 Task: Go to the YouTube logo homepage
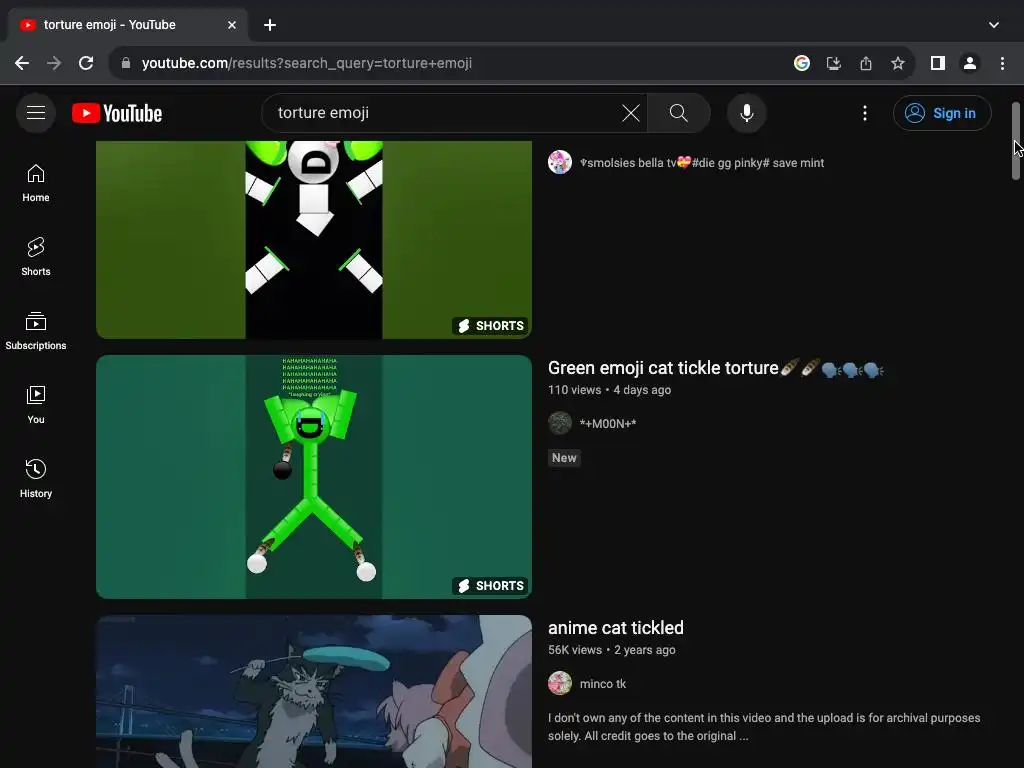[117, 113]
